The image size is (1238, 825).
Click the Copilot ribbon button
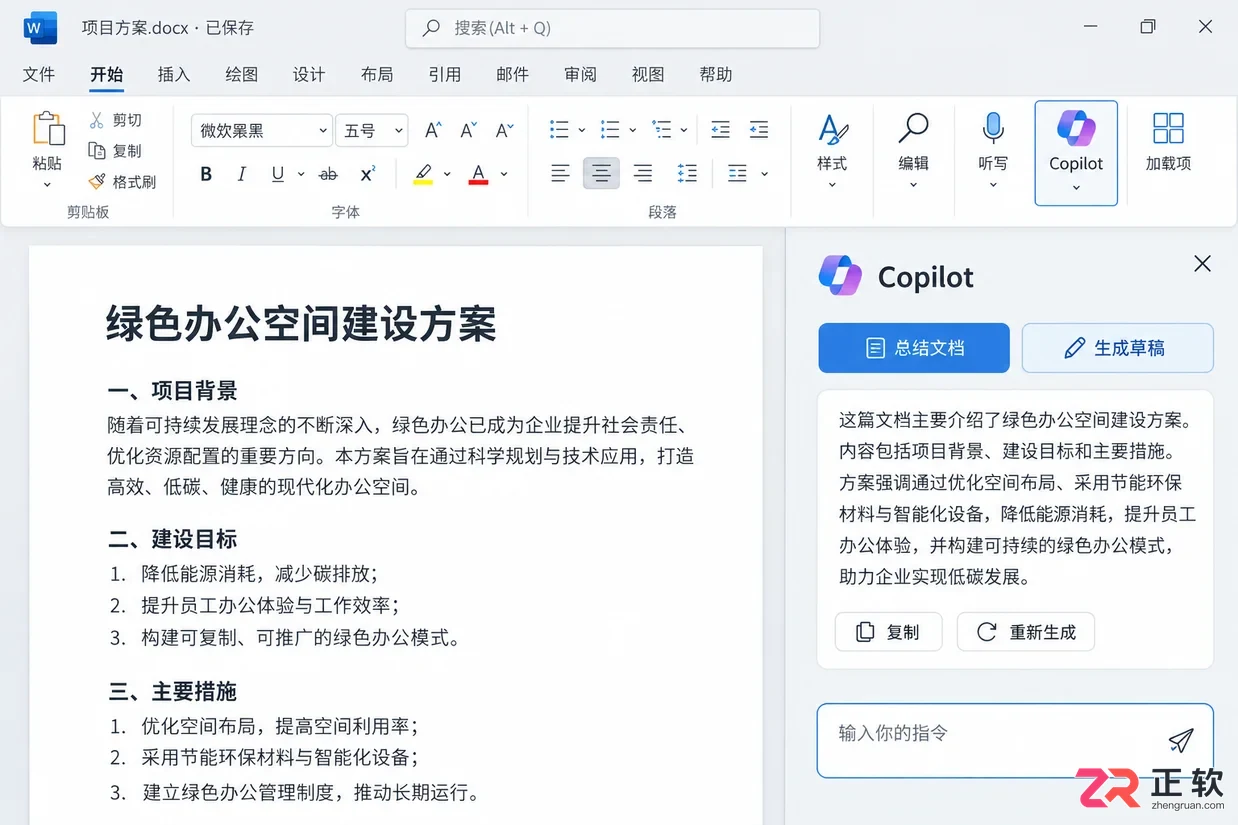click(1076, 152)
